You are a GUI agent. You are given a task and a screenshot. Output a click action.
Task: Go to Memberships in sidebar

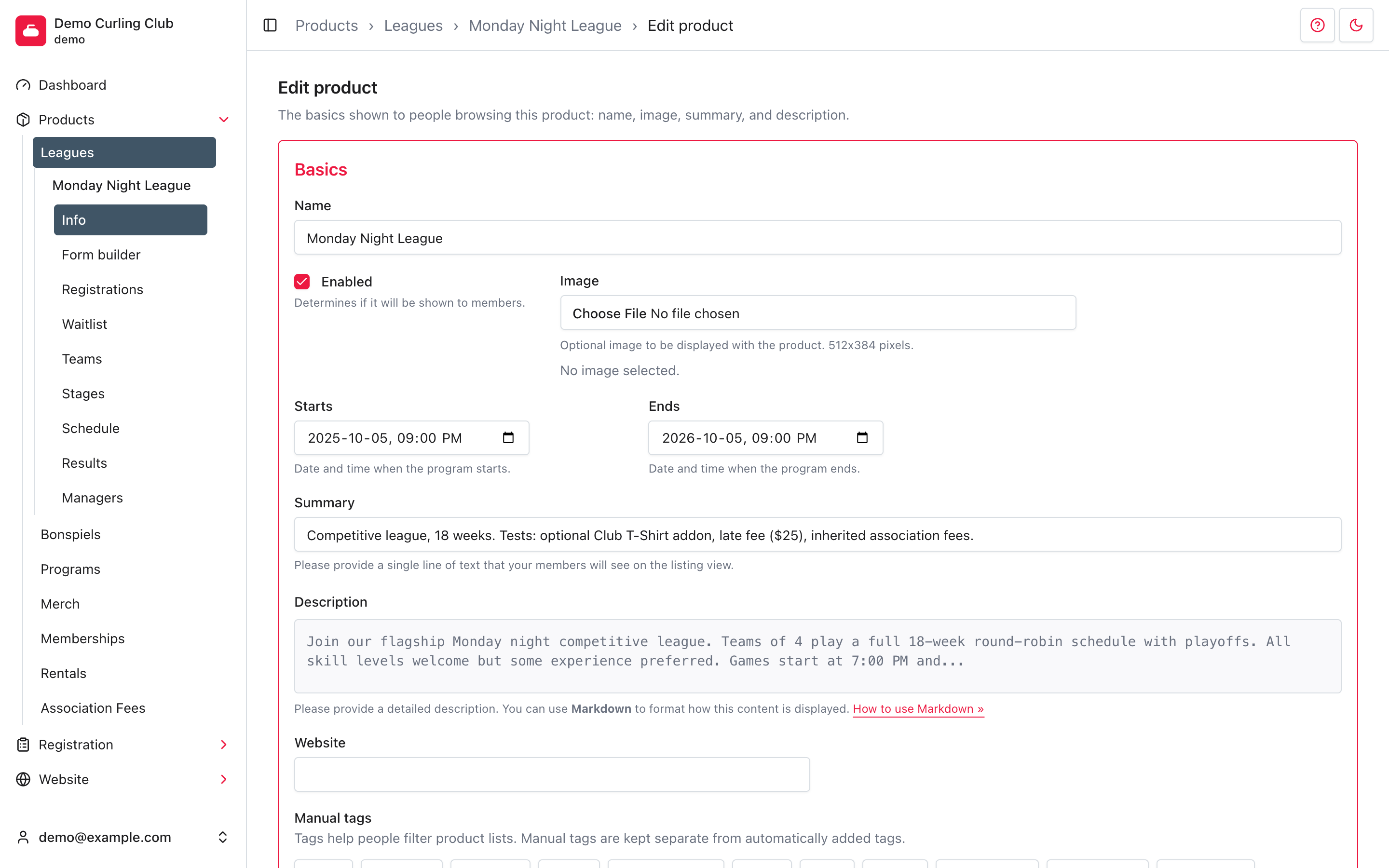[x=82, y=638]
